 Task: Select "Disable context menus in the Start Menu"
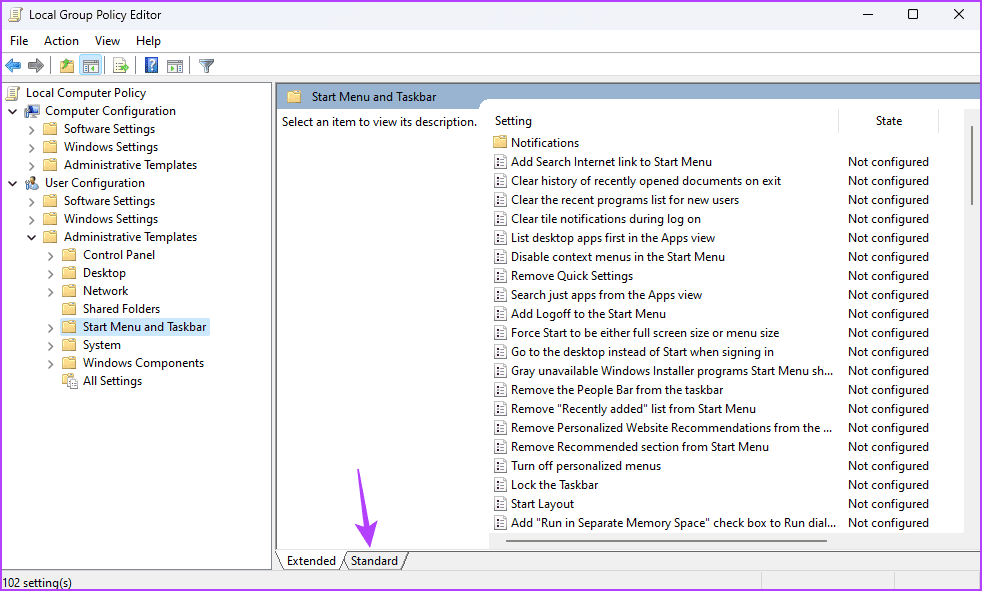pos(618,257)
